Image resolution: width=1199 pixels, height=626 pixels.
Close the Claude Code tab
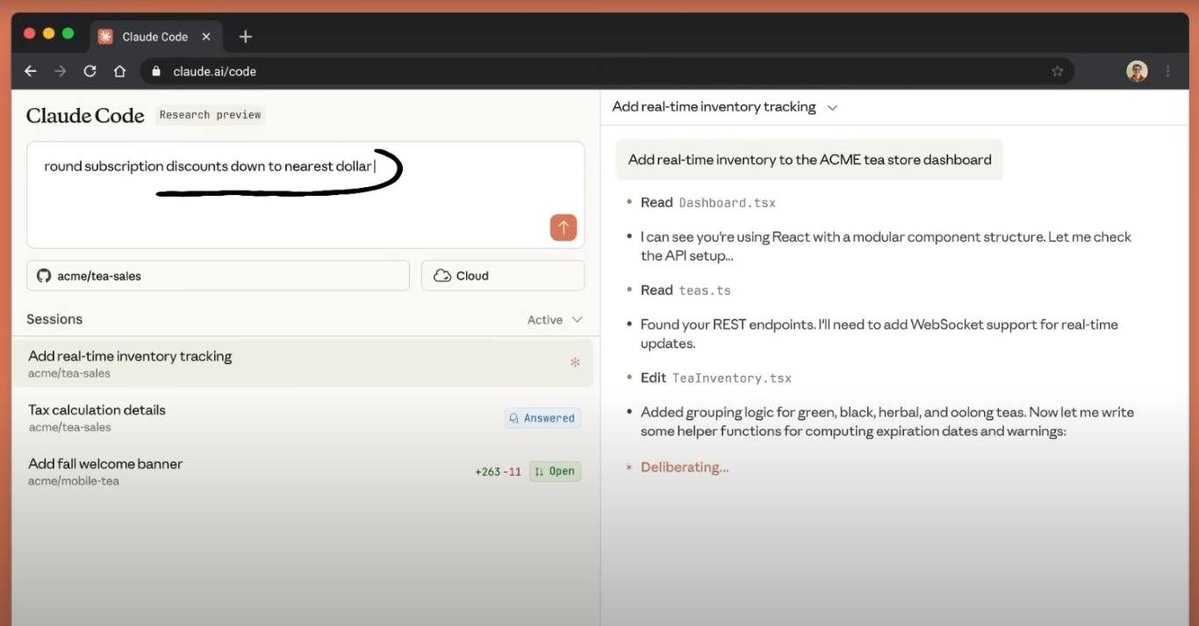coord(206,37)
